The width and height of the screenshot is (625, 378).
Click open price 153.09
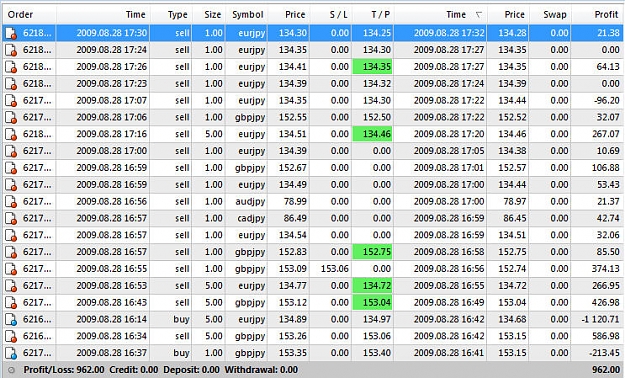pyautogui.click(x=293, y=269)
